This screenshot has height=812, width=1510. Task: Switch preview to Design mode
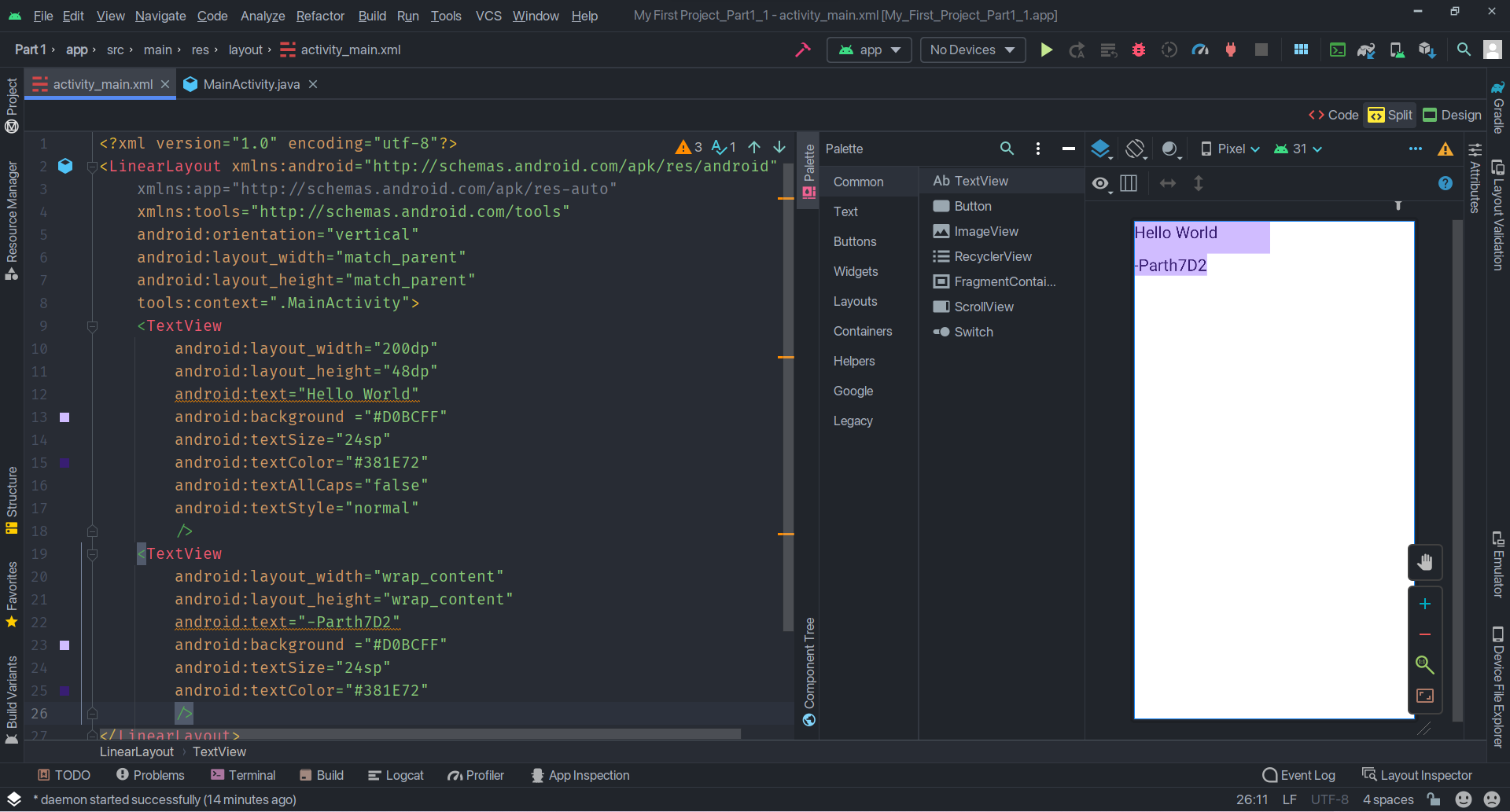pyautogui.click(x=1451, y=115)
